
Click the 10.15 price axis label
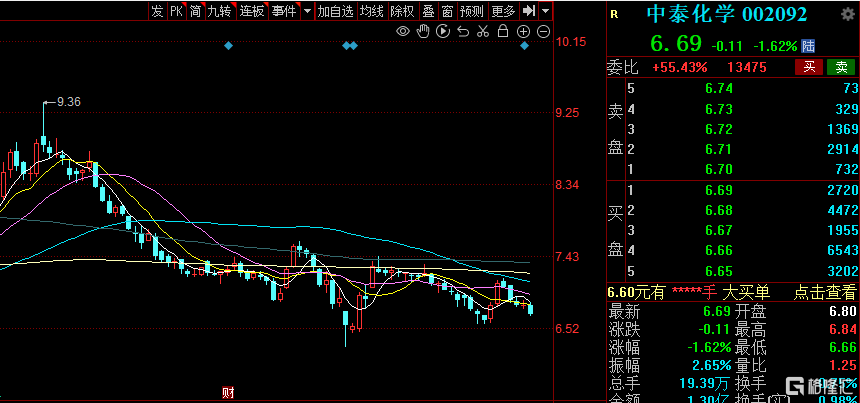pyautogui.click(x=572, y=42)
